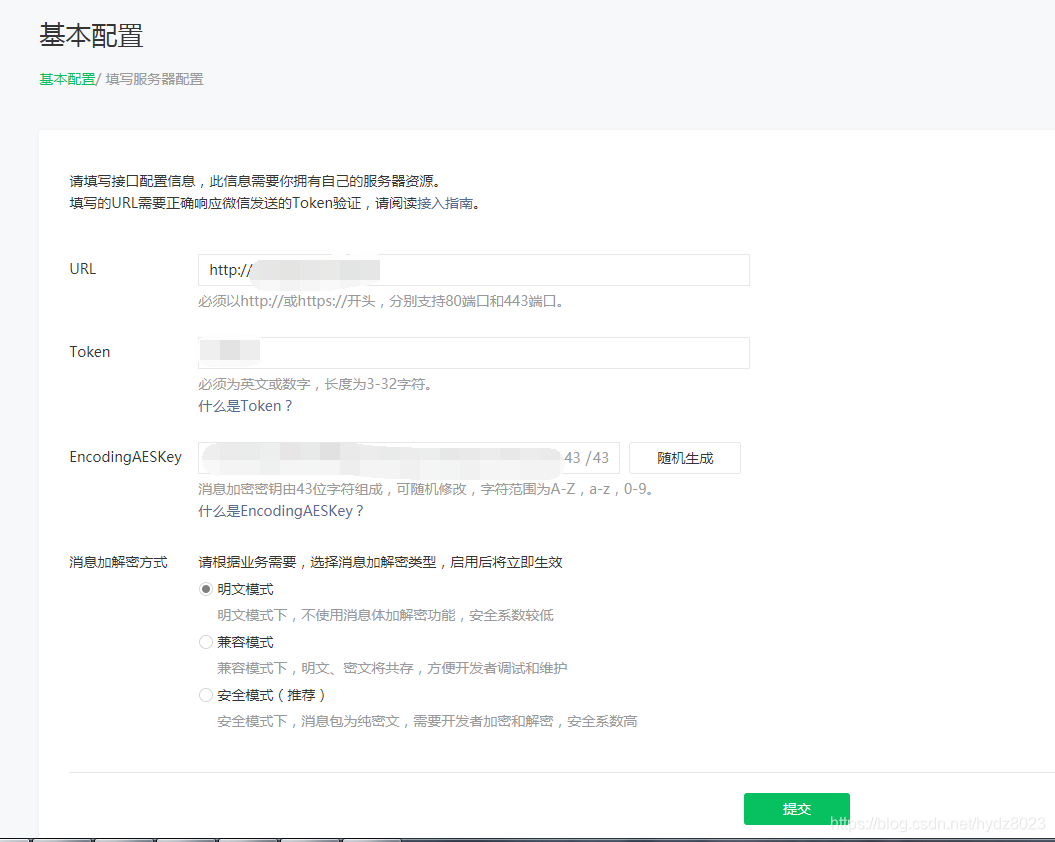Click the hint about 80端口和443端口
This screenshot has height=842, width=1055.
tap(381, 301)
